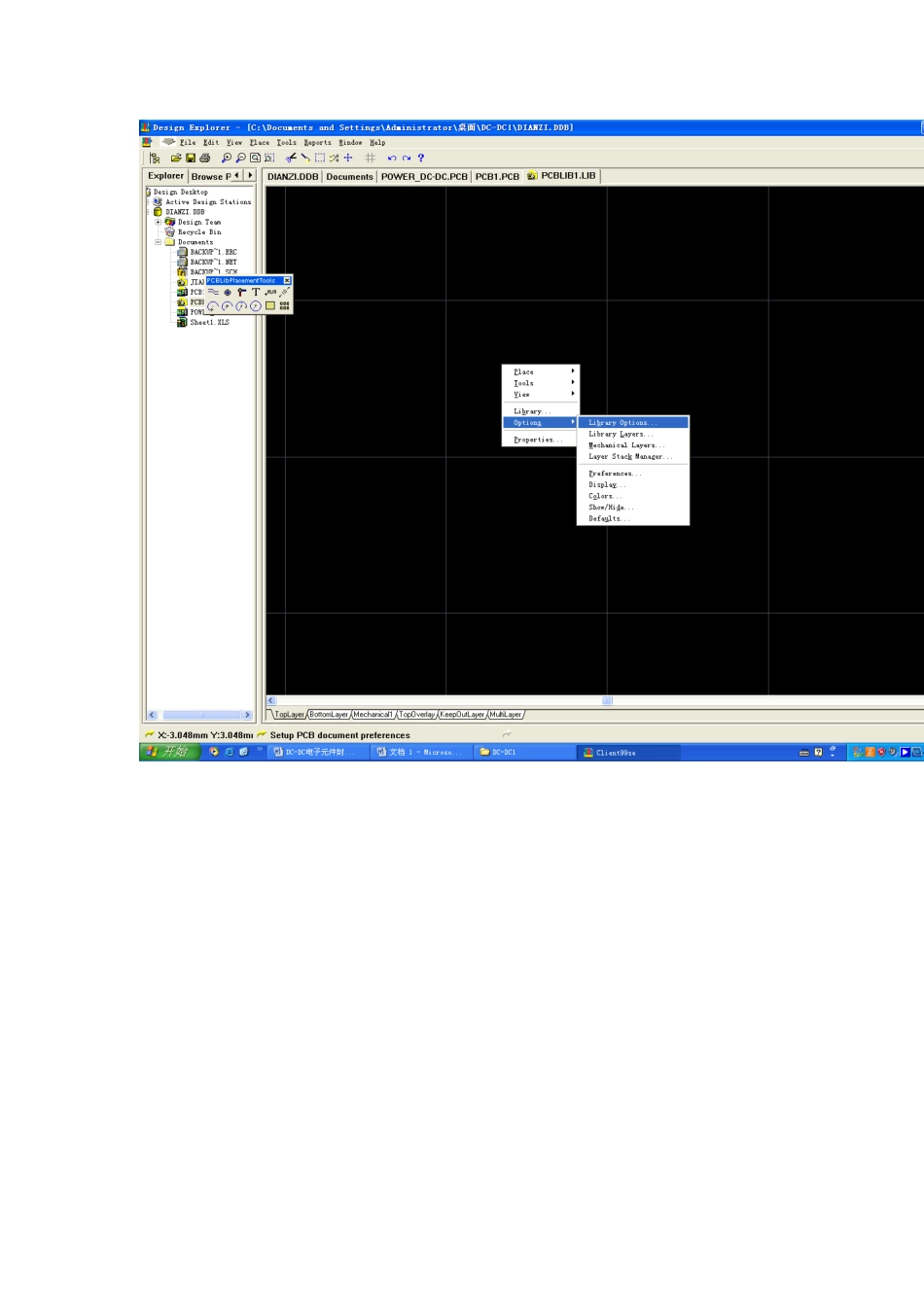Screen dimensions: 924x1307
Task: Click the Select Inside Area dashed-rectangle icon
Action: coord(319,158)
